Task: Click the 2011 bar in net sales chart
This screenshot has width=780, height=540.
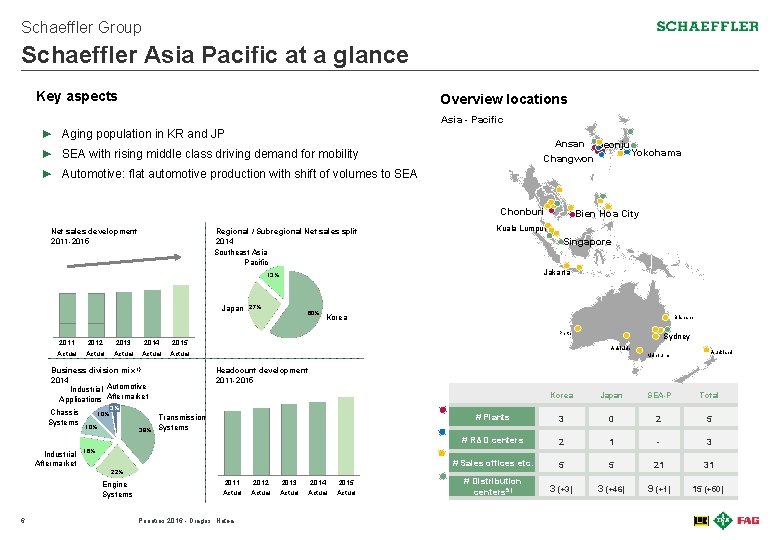Action: (x=67, y=315)
